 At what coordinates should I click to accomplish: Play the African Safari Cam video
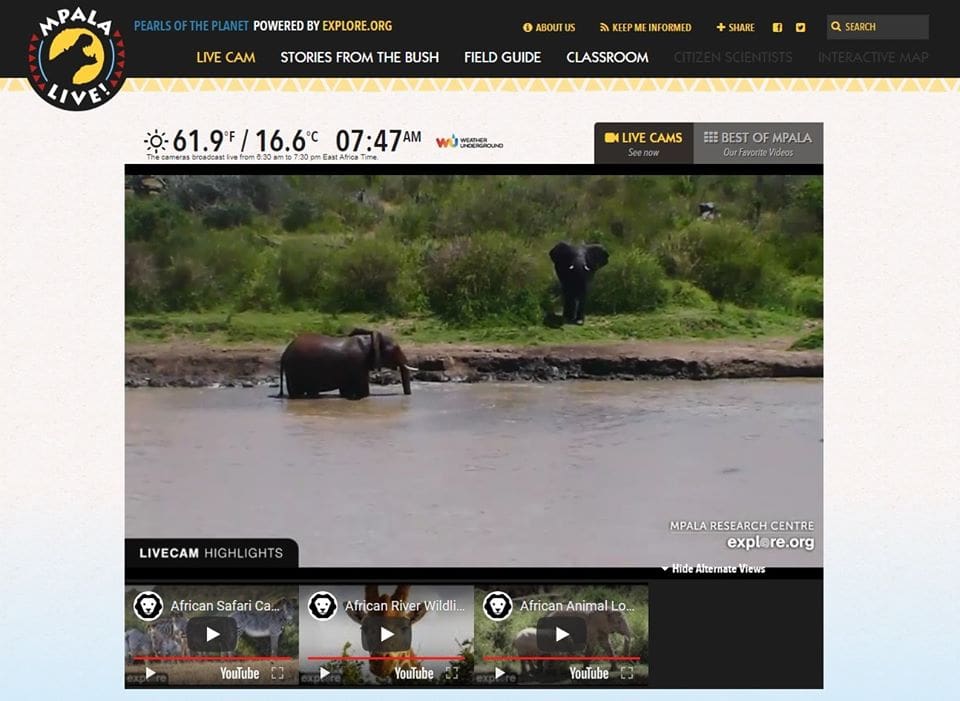coord(212,634)
